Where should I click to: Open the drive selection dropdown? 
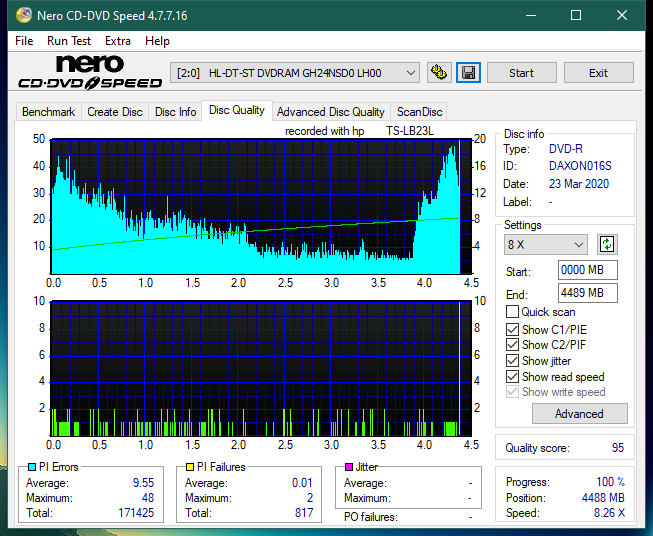coord(295,73)
